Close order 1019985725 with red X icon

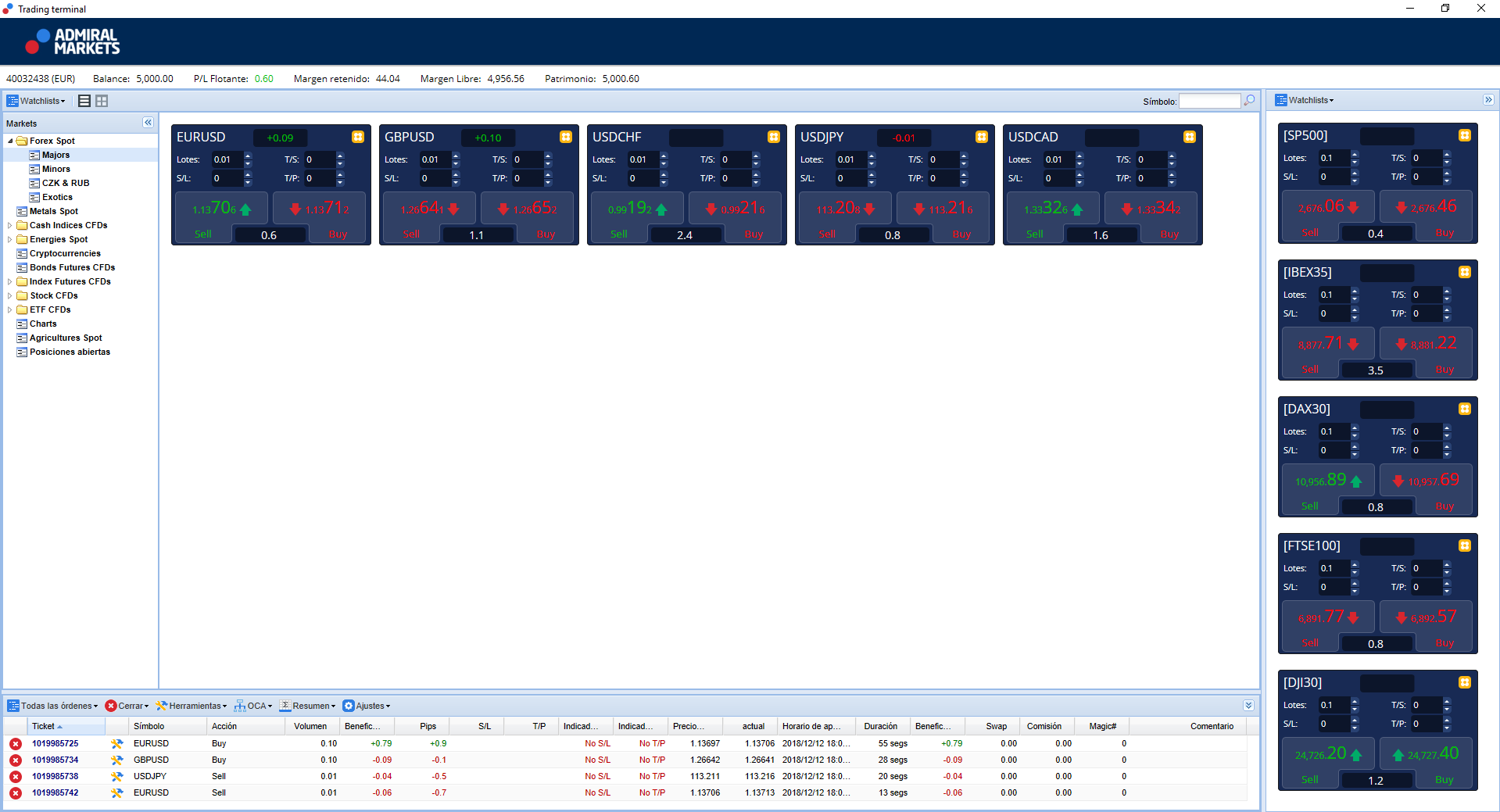[x=16, y=744]
